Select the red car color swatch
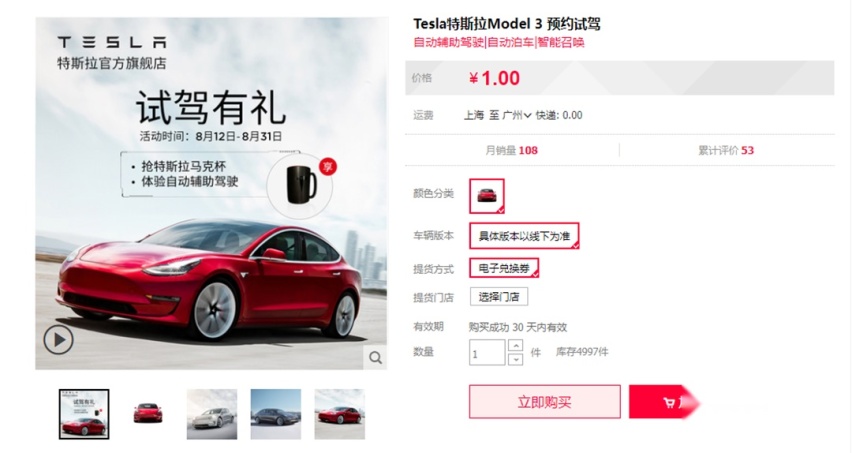 pyautogui.click(x=487, y=196)
